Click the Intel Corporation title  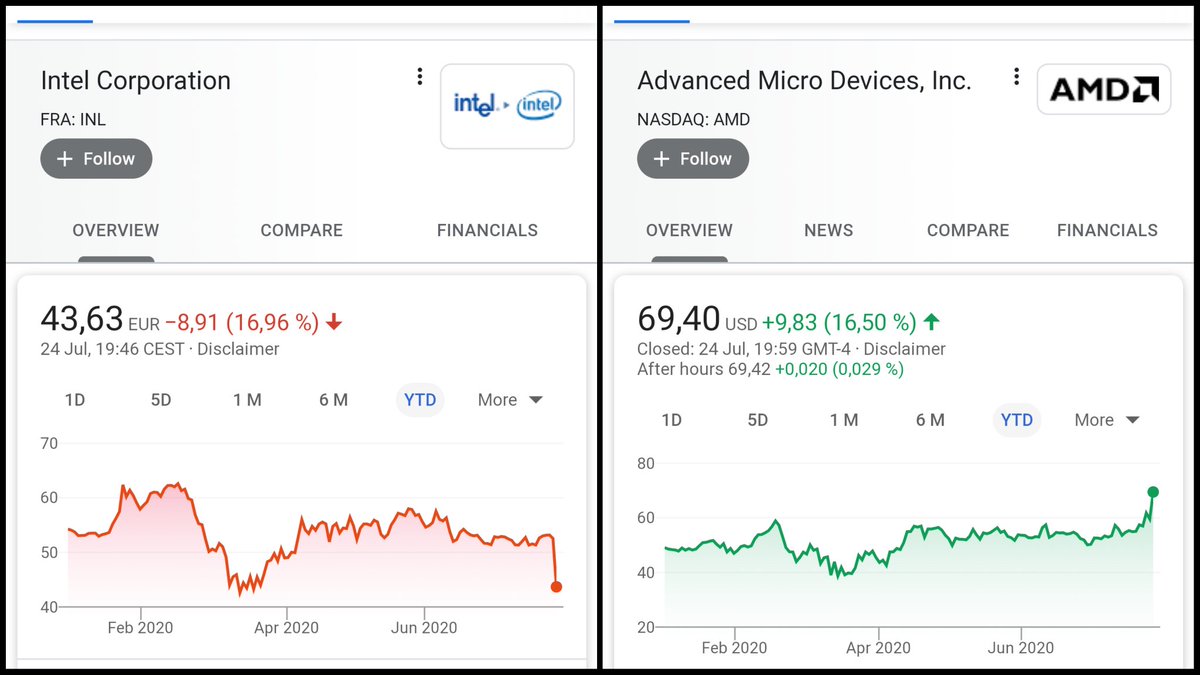pyautogui.click(x=136, y=81)
